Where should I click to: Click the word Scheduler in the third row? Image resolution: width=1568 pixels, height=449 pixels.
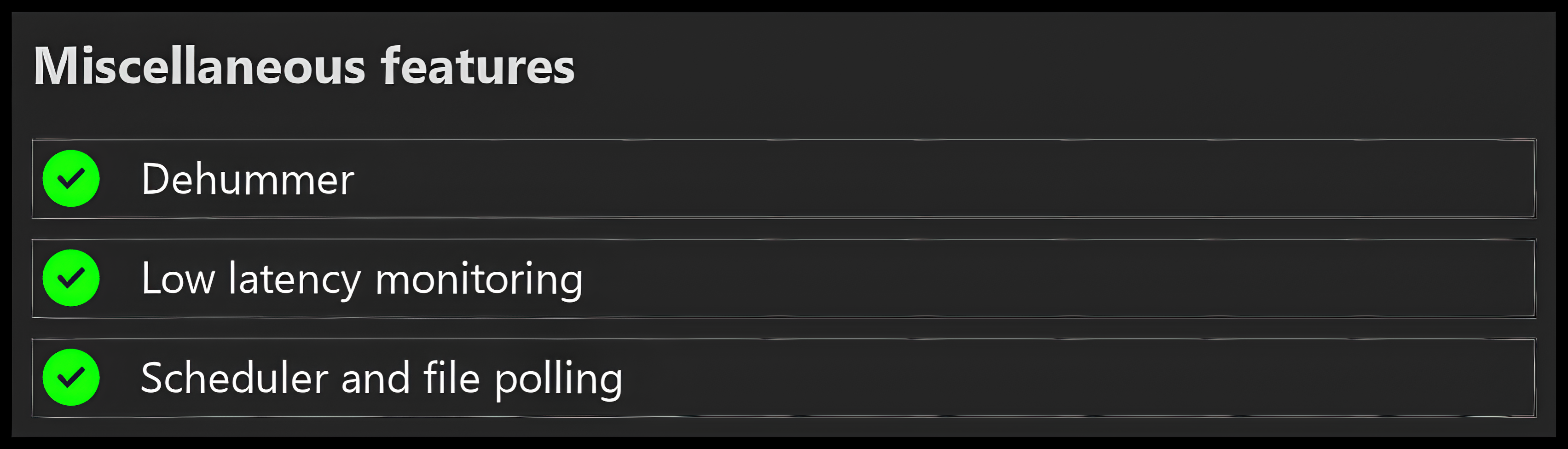click(235, 378)
